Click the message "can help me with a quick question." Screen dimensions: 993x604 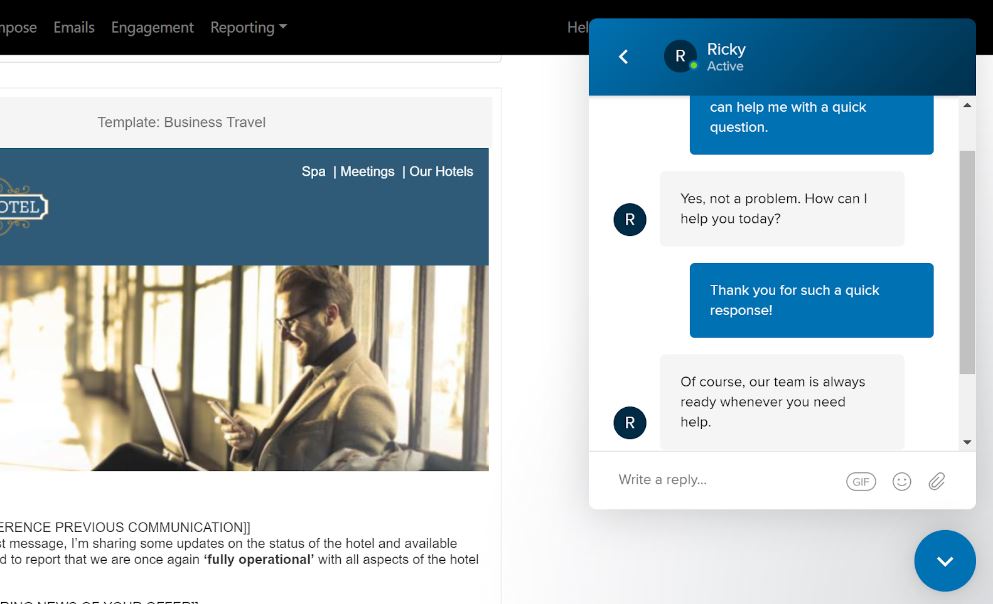click(x=811, y=124)
